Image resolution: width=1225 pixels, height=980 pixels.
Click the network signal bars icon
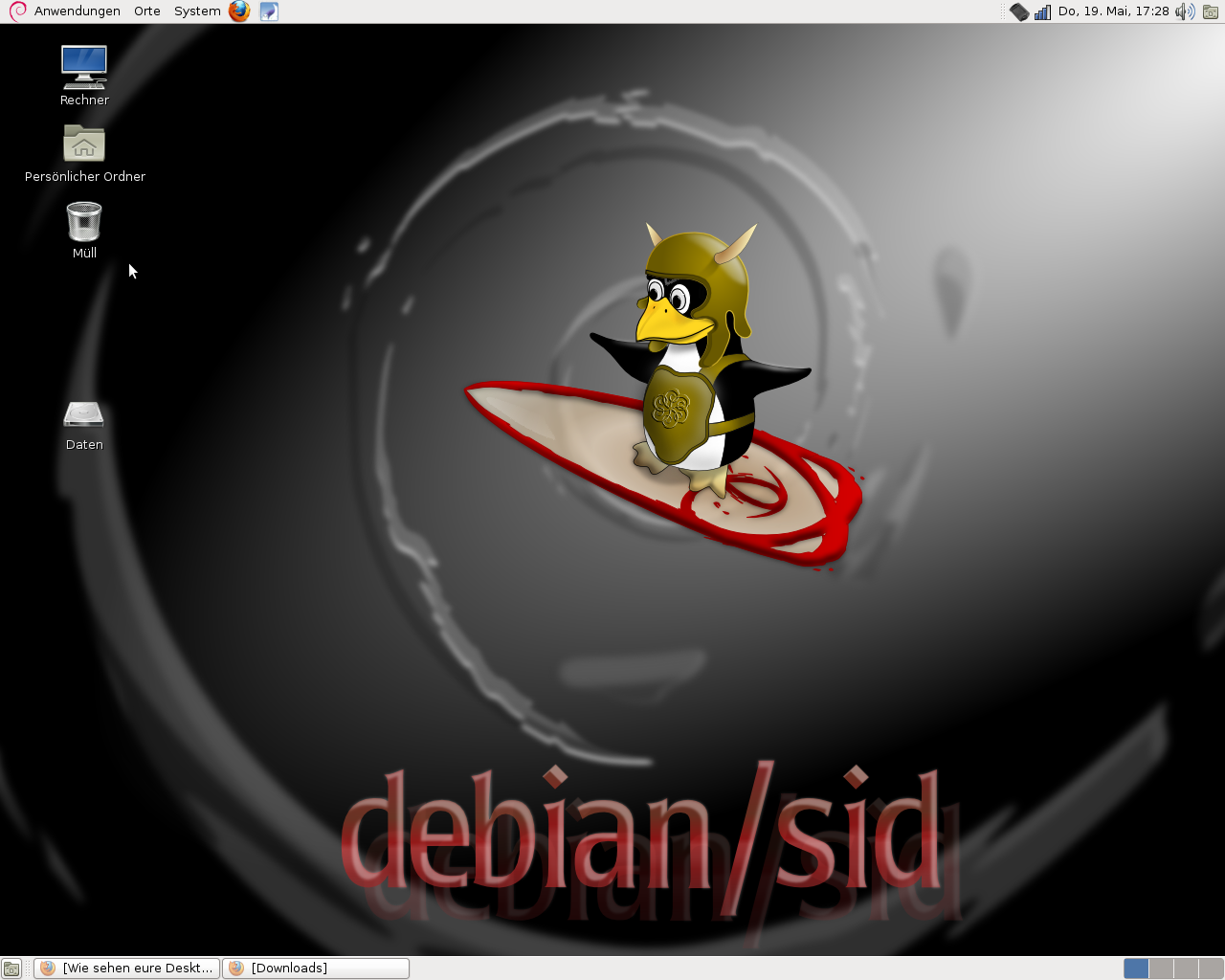pyautogui.click(x=1042, y=11)
